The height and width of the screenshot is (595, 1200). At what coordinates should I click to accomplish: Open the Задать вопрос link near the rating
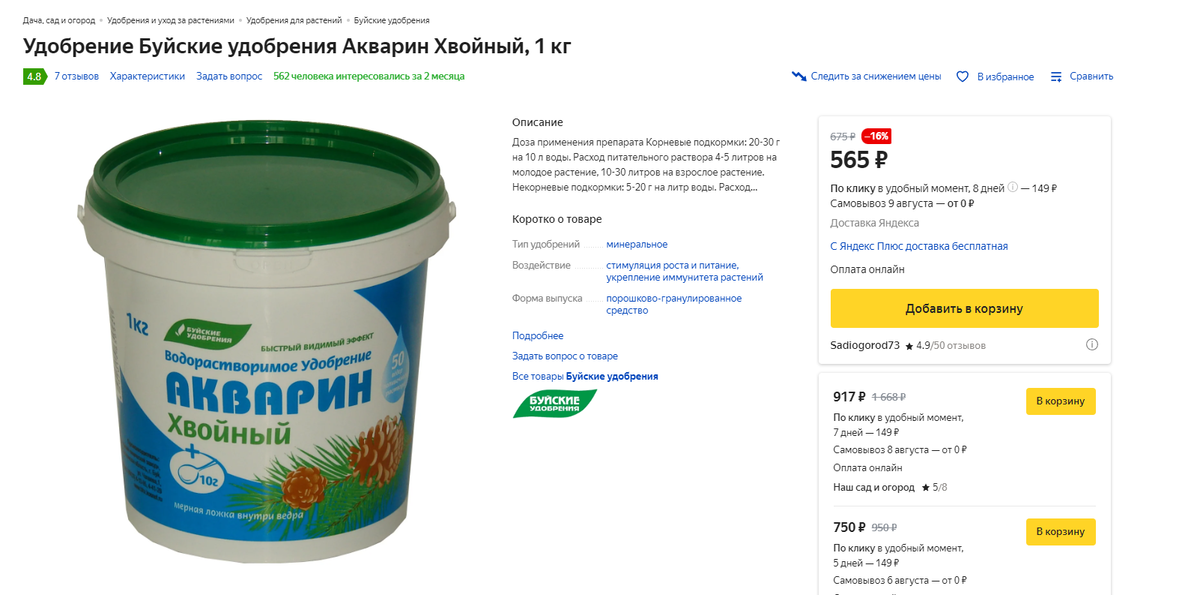pyautogui.click(x=229, y=76)
